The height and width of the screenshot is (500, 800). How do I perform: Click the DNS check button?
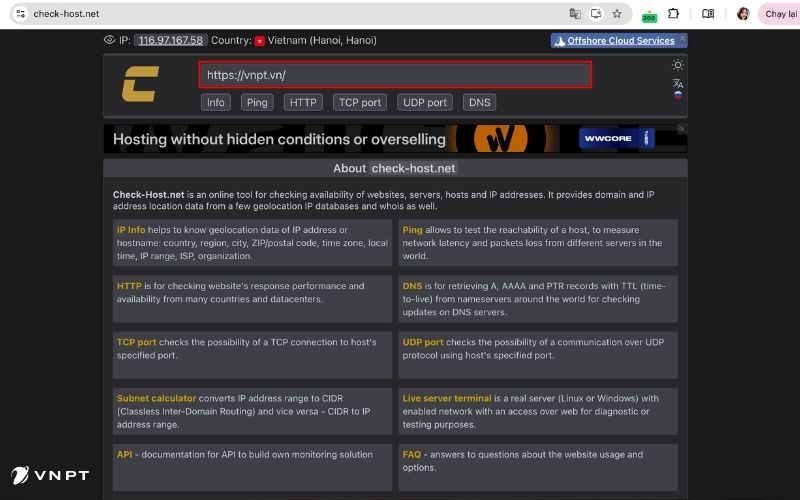pyautogui.click(x=480, y=103)
